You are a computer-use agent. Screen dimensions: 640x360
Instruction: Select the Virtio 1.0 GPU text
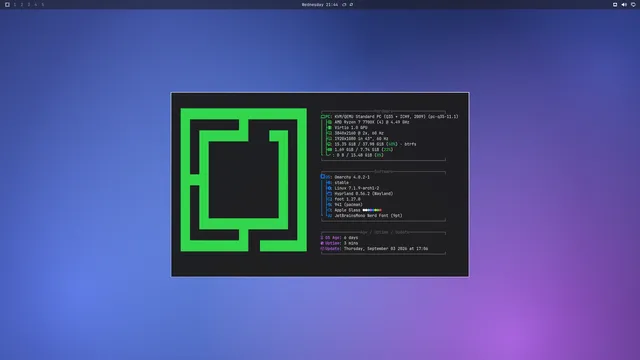(x=351, y=128)
